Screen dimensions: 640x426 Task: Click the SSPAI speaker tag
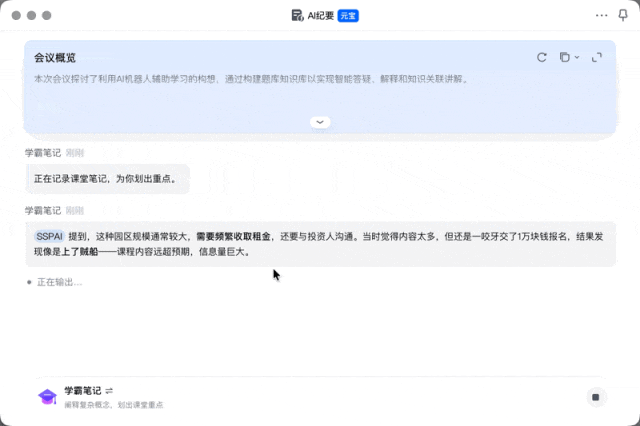click(x=49, y=236)
